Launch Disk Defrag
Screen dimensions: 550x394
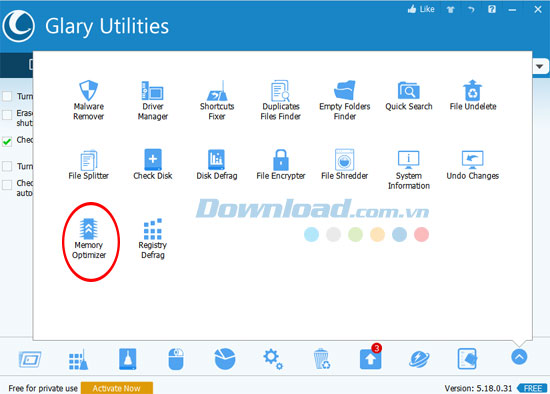pyautogui.click(x=217, y=165)
